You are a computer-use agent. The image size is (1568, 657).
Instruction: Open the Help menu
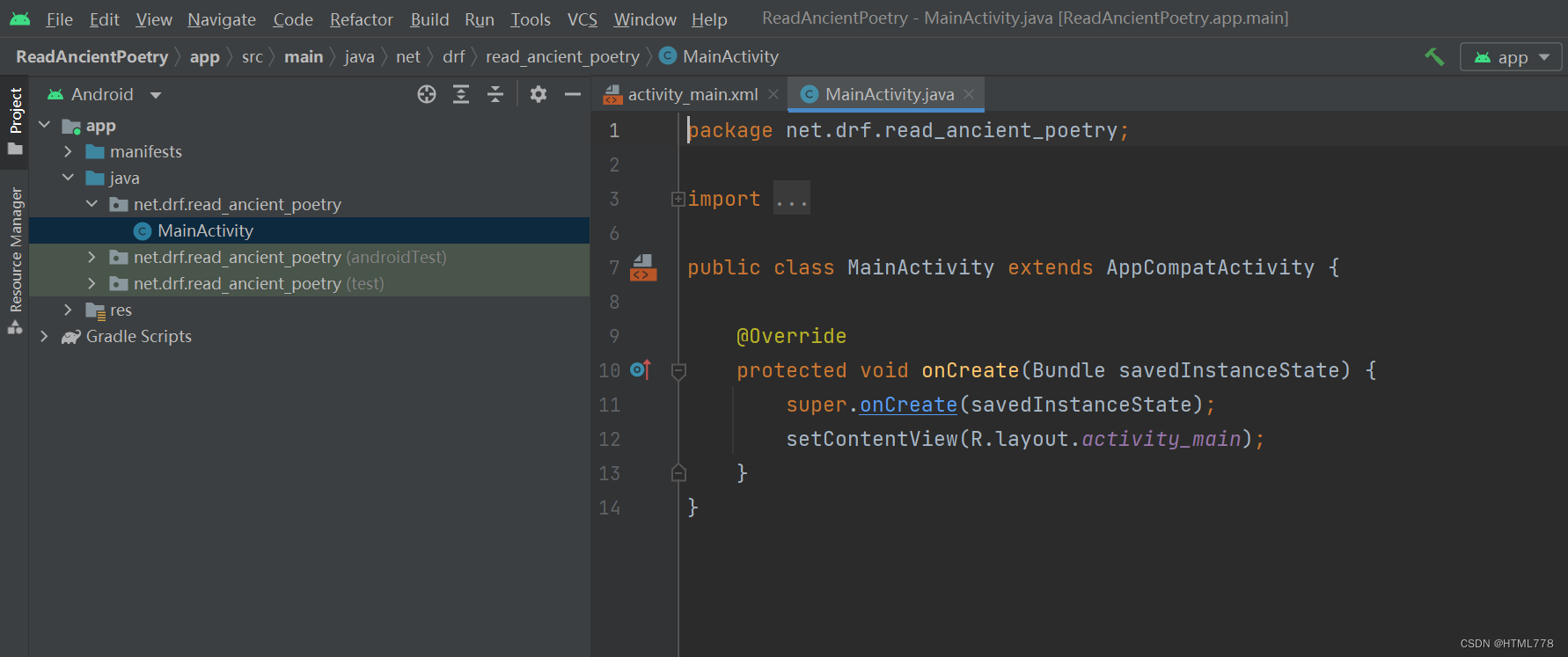pos(709,19)
